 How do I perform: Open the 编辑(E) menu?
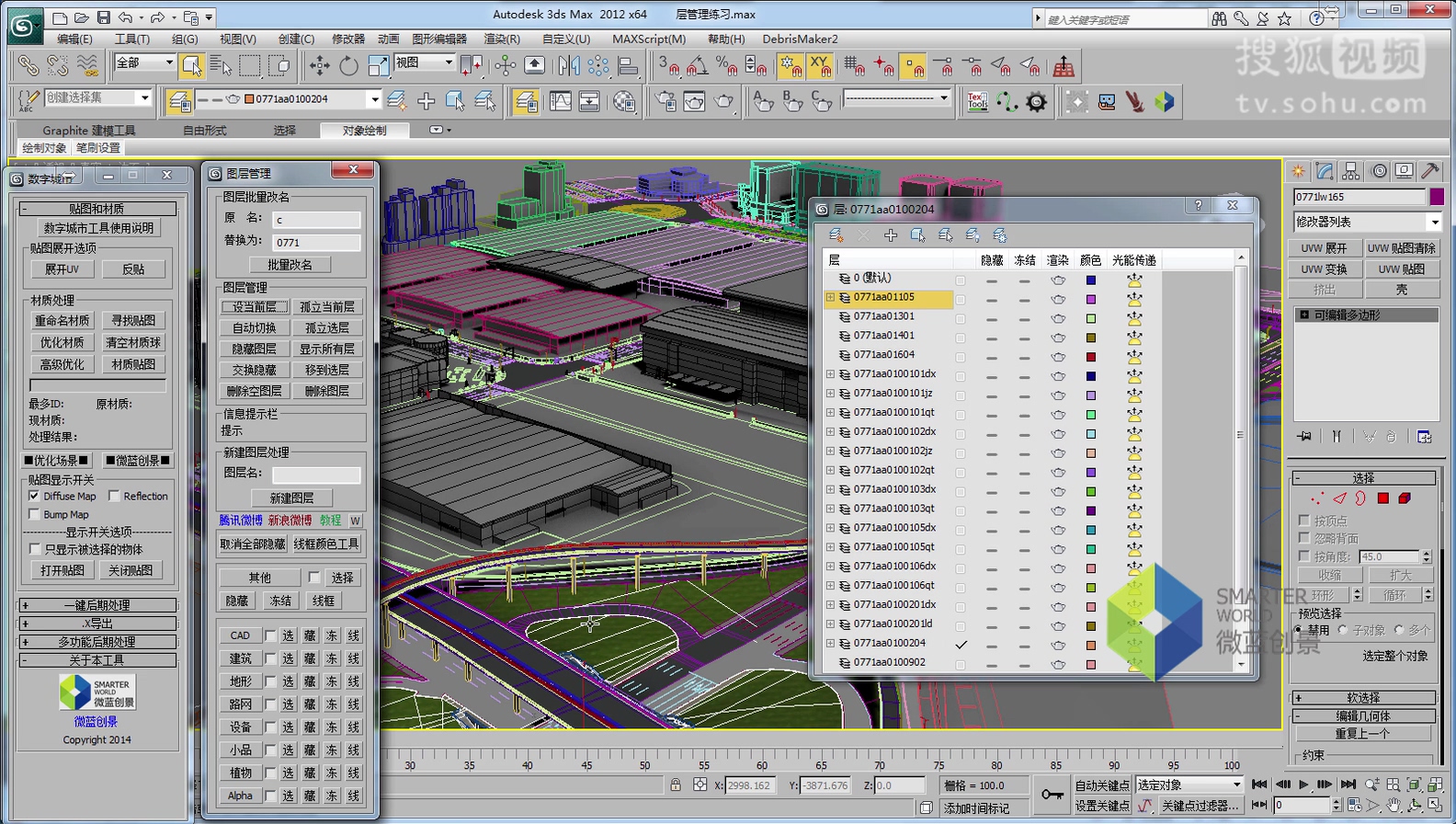[74, 39]
